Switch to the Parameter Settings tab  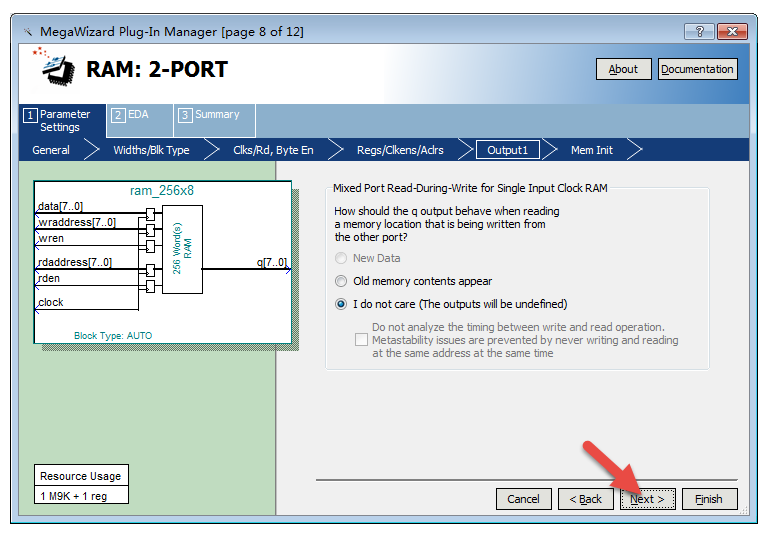(63, 121)
